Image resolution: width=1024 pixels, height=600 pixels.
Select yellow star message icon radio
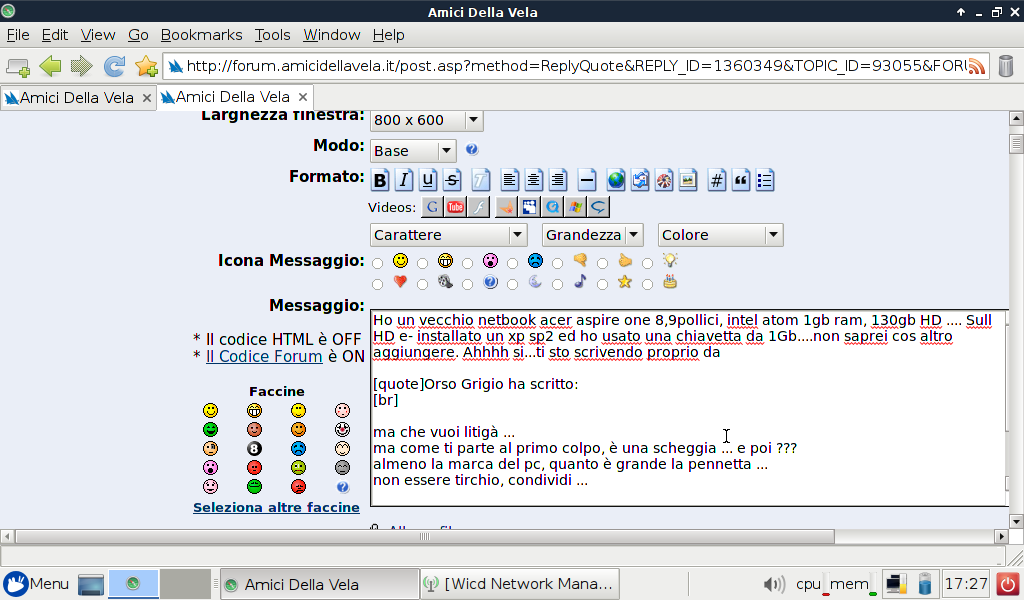point(602,285)
